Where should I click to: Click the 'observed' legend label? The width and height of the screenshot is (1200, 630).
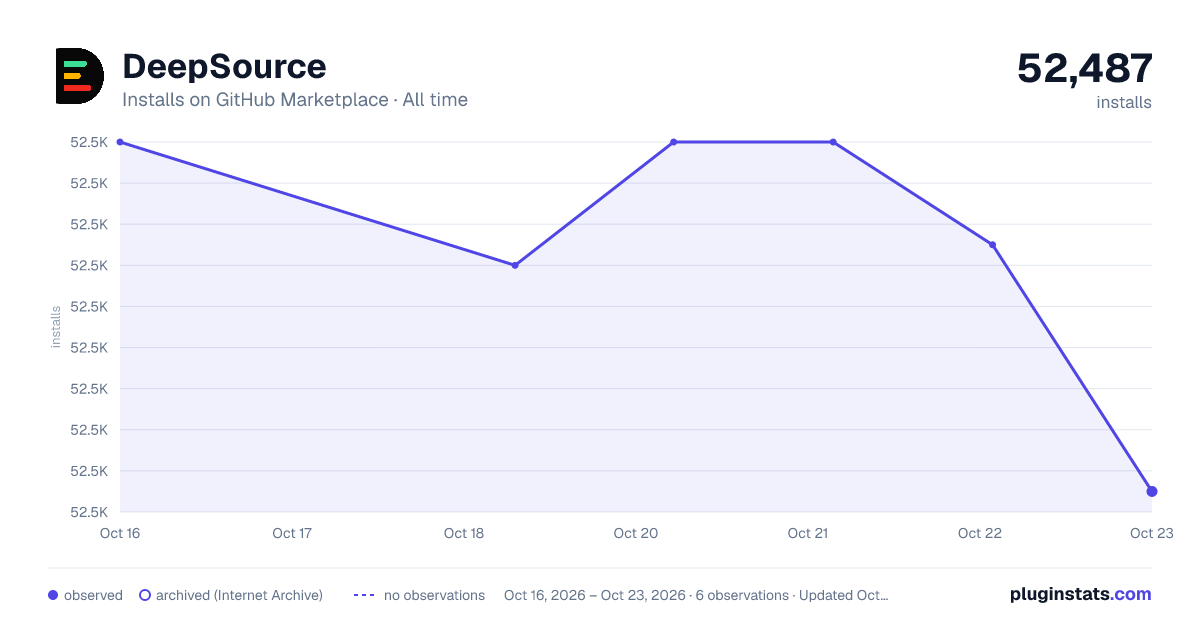[93, 595]
